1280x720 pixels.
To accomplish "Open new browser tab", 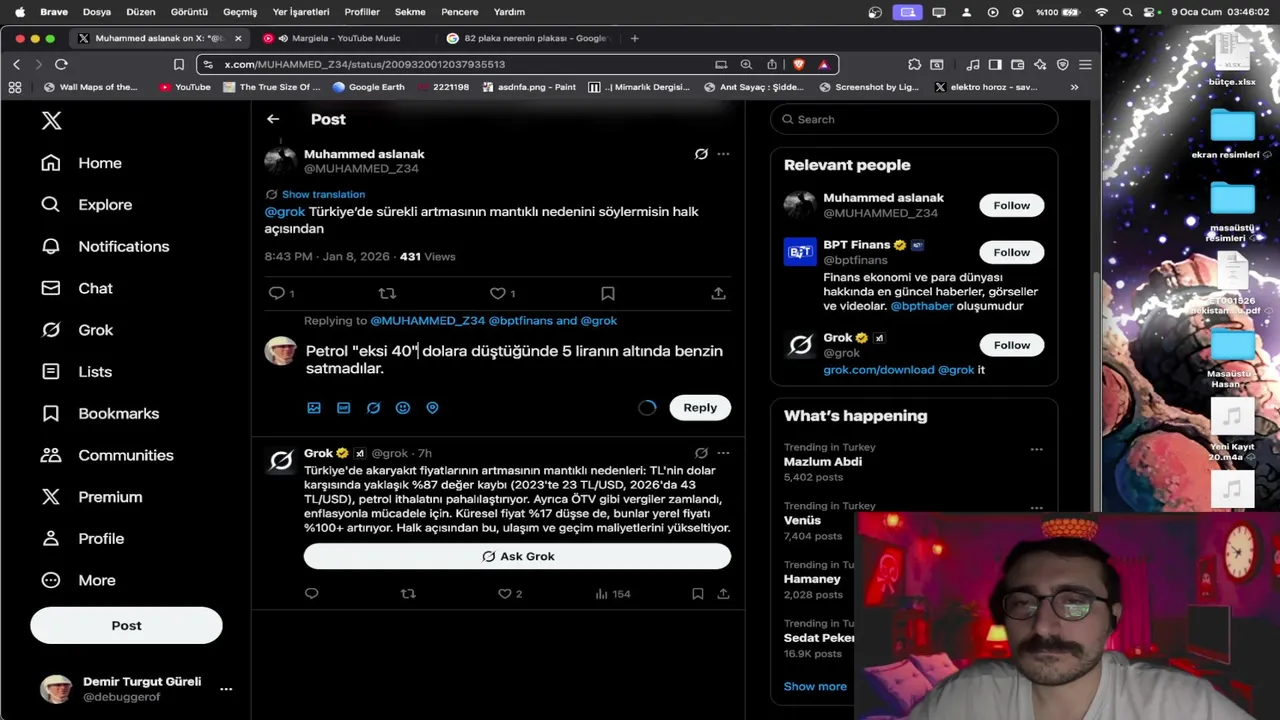I will (x=634, y=38).
